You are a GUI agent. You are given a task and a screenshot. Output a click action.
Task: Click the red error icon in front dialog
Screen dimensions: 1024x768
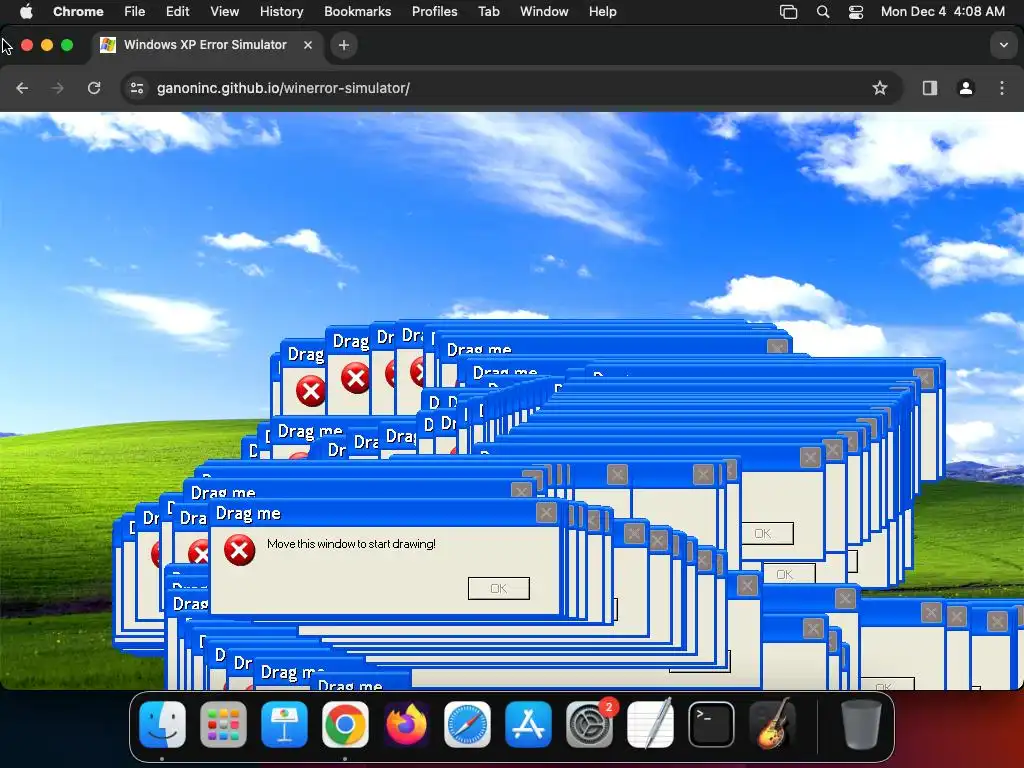coord(239,550)
